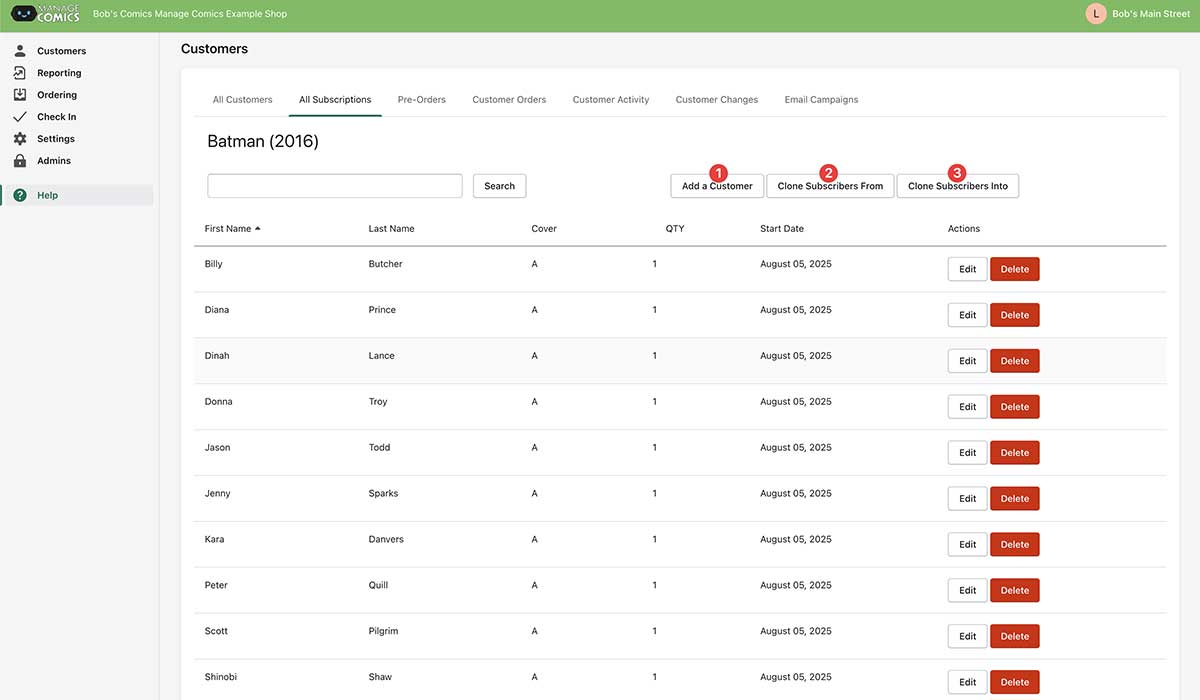Click the user avatar circle labeled L
This screenshot has width=1200, height=700.
click(1096, 14)
